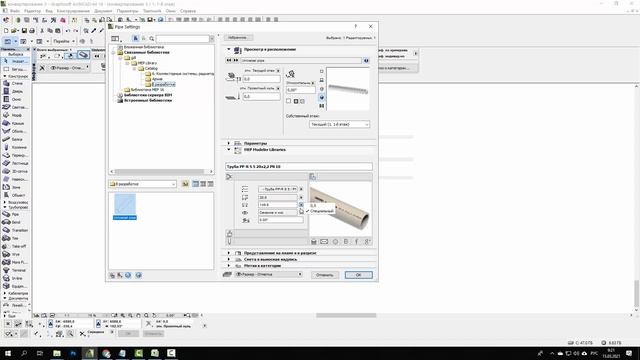640x360 pixels.
Task: Open the Design menu
Action: [73, 11]
